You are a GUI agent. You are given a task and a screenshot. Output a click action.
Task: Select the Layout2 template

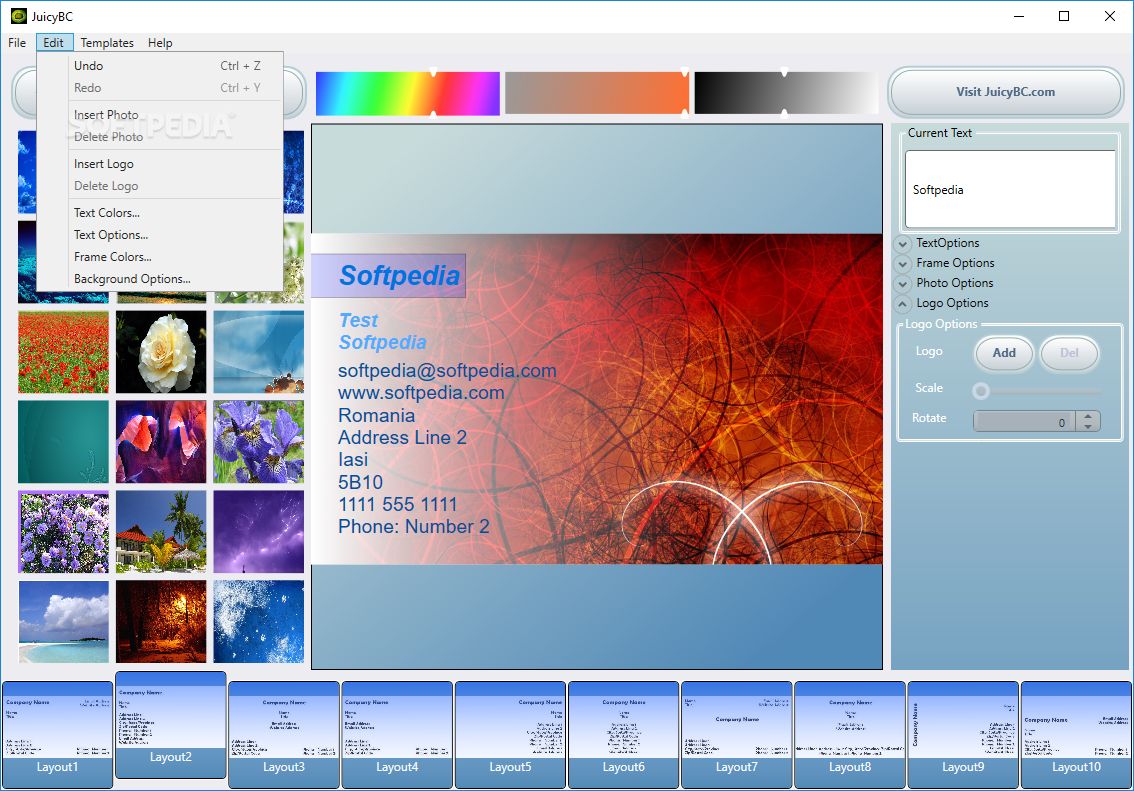click(x=171, y=724)
